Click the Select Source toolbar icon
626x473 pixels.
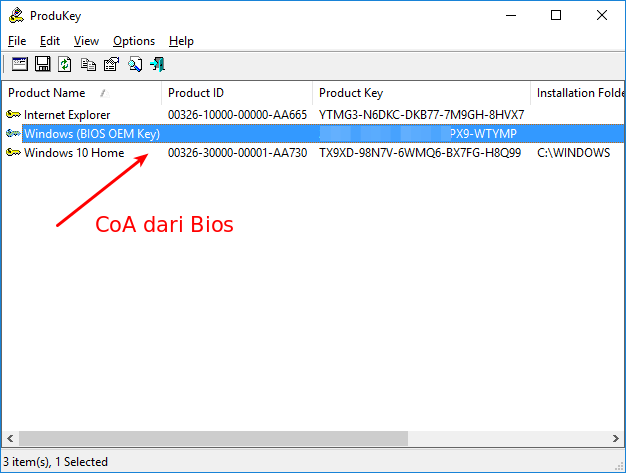20,64
